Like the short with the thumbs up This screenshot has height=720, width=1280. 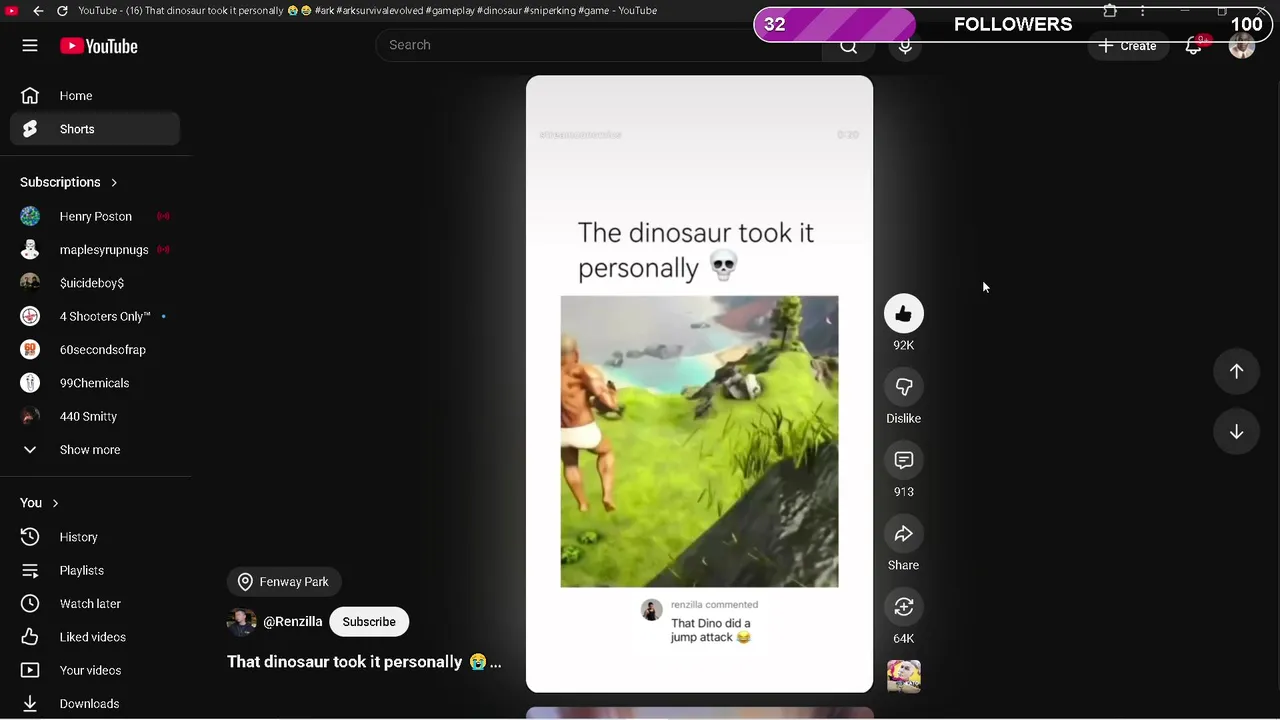904,314
